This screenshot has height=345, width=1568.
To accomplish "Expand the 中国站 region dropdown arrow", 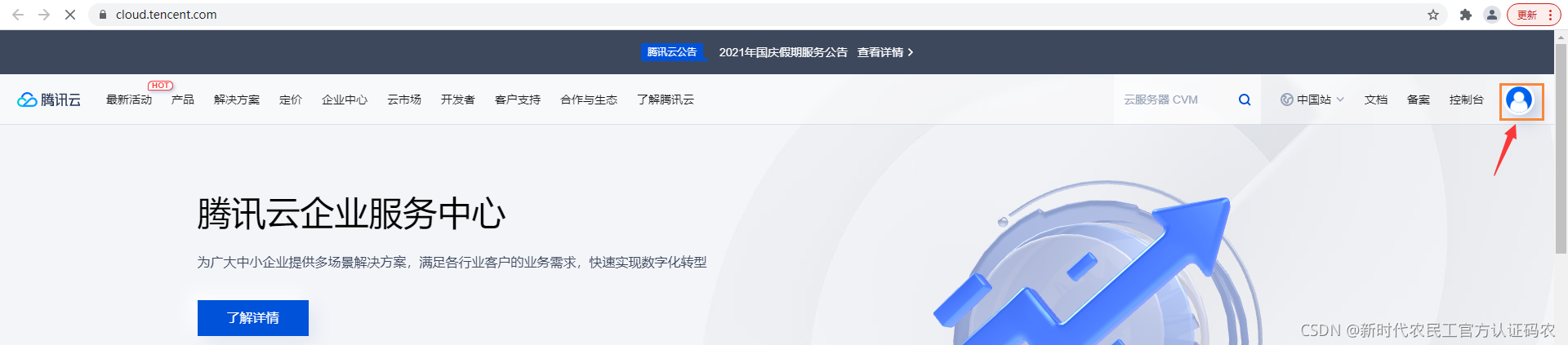I will tap(1340, 100).
